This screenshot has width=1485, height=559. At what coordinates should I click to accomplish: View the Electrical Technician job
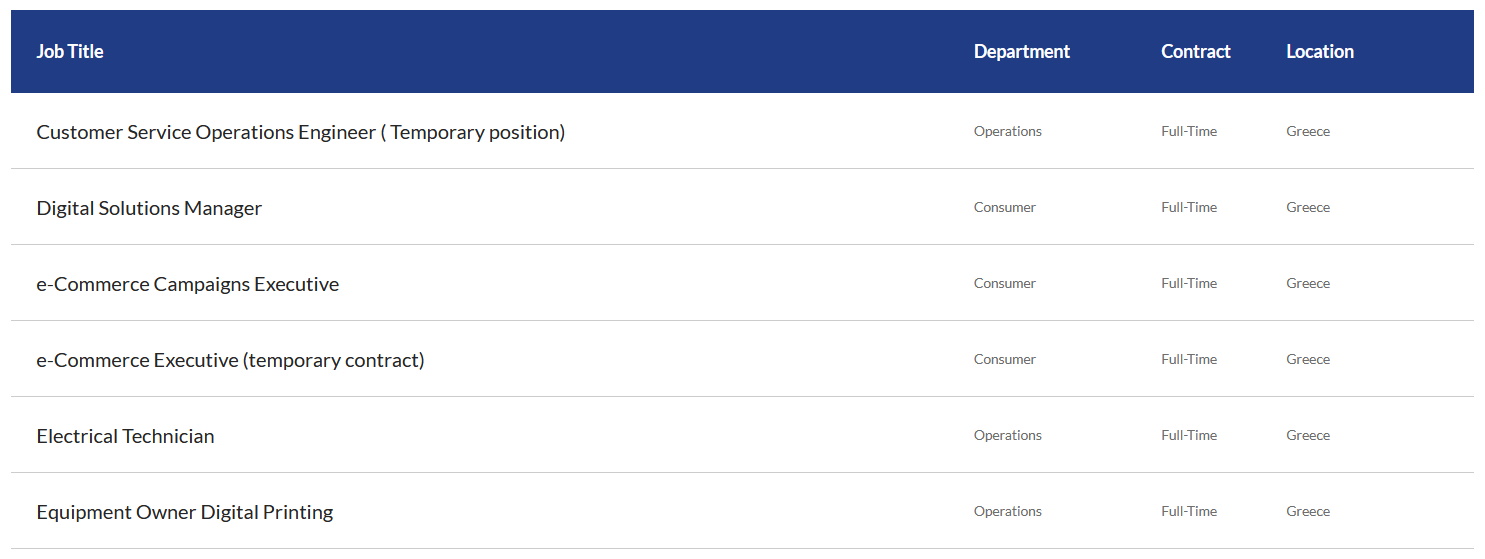pyautogui.click(x=125, y=436)
